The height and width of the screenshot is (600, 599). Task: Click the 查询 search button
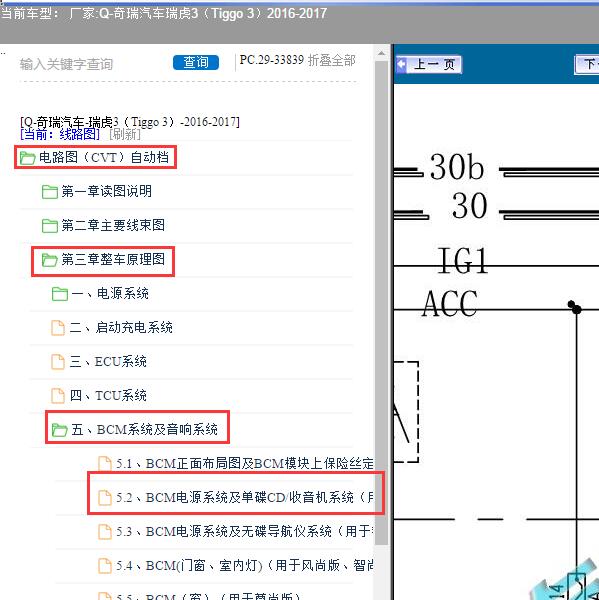196,62
